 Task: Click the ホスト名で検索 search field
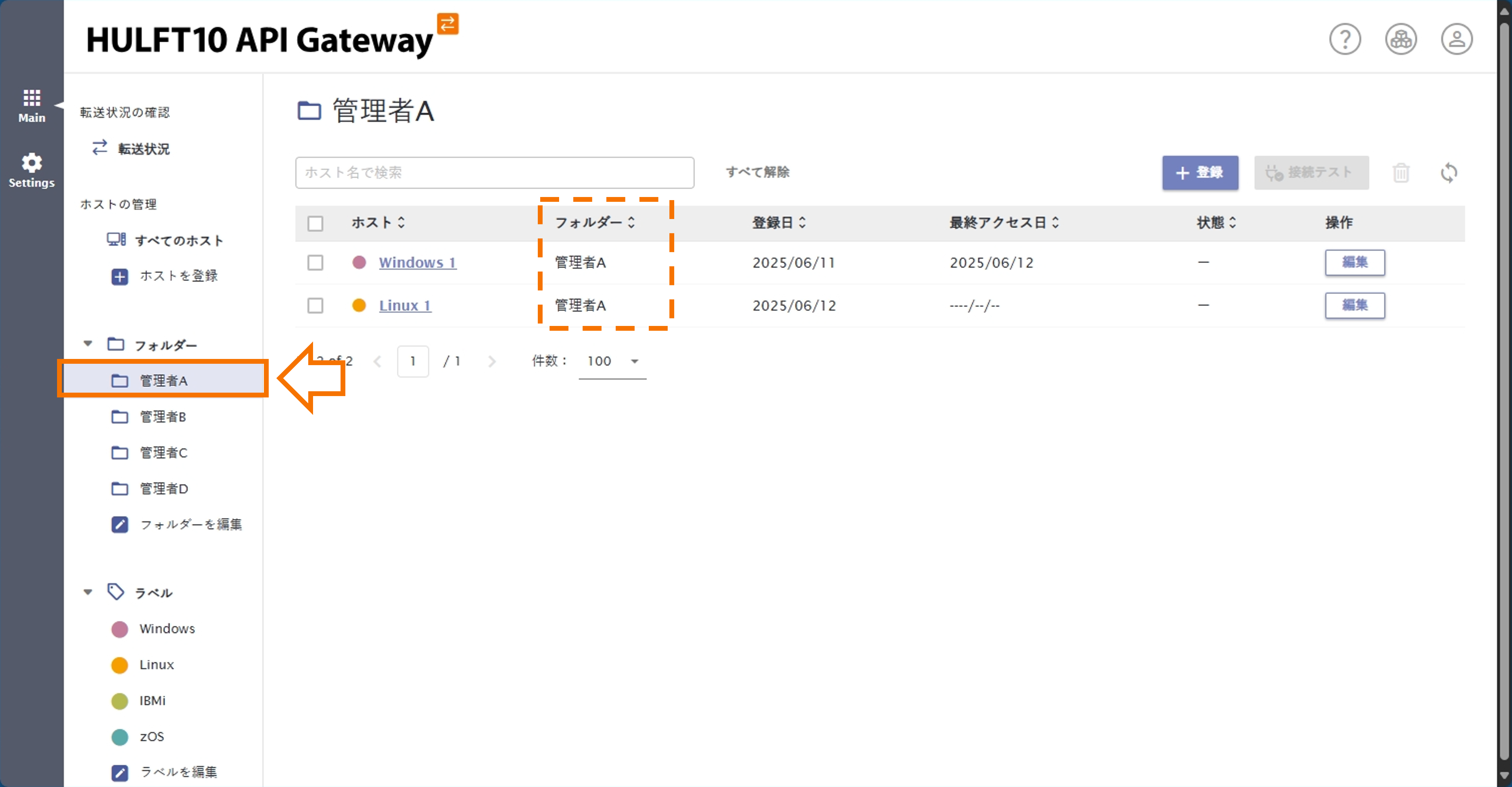point(494,173)
